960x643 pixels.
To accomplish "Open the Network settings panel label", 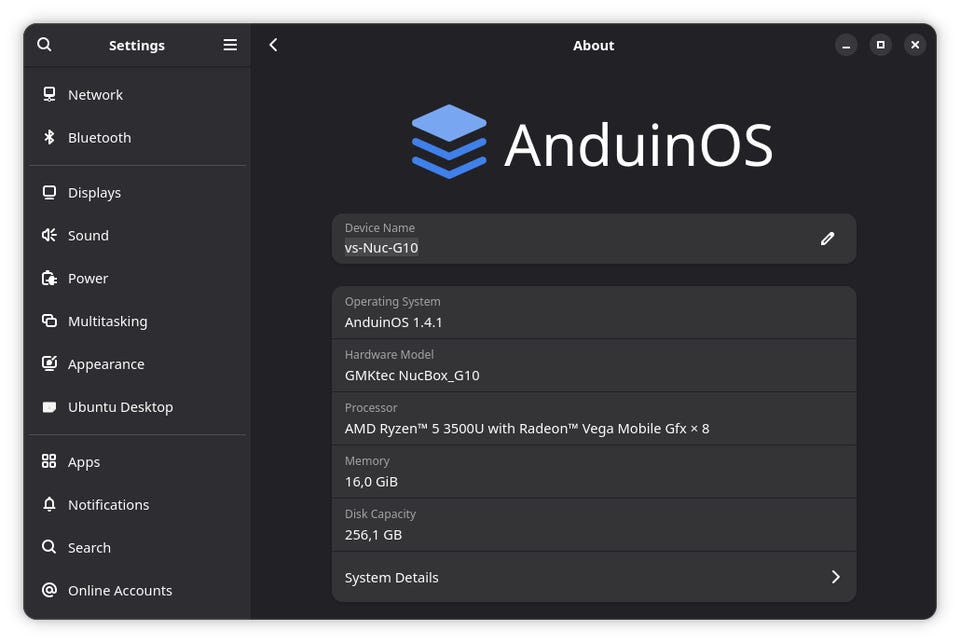I will (96, 95).
